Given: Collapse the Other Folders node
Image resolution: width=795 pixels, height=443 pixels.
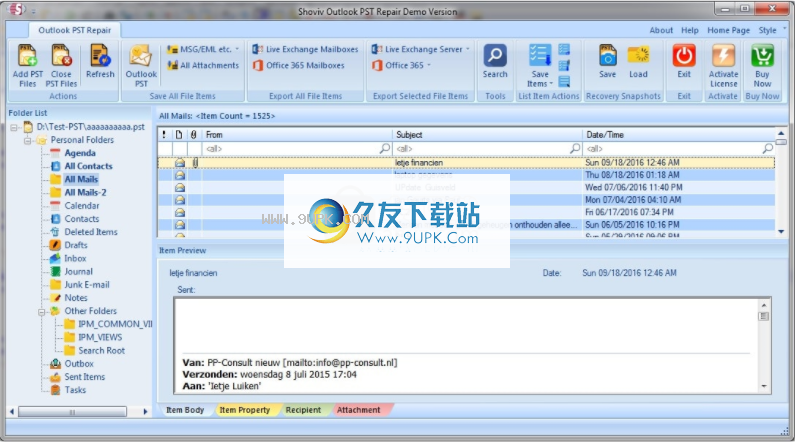Looking at the screenshot, I should coord(42,312).
